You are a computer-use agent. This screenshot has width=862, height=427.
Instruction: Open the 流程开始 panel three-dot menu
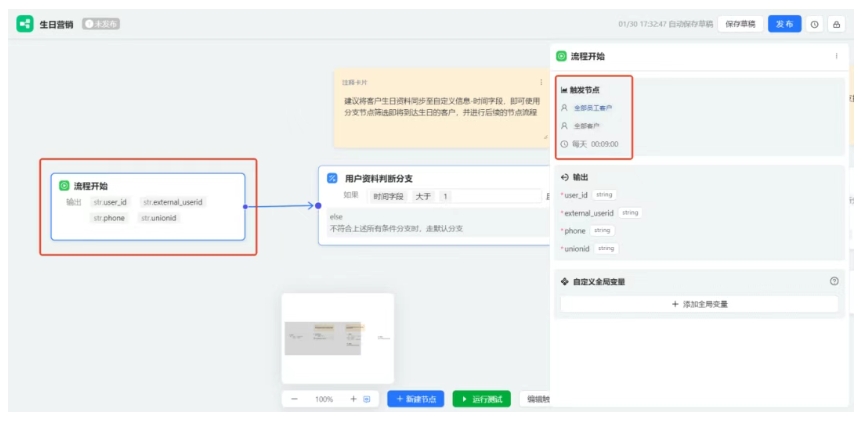tap(836, 56)
